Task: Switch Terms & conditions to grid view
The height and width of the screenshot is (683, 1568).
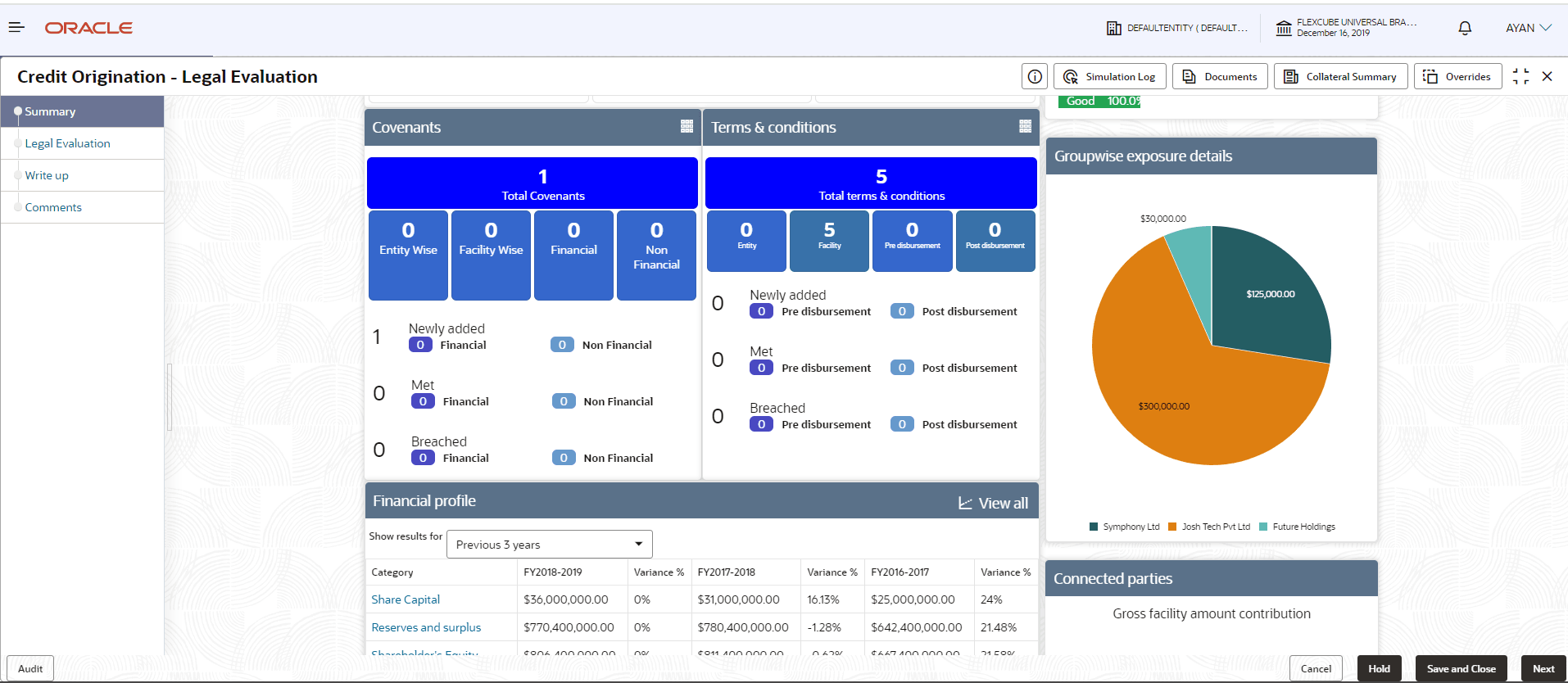Action: click(1025, 126)
